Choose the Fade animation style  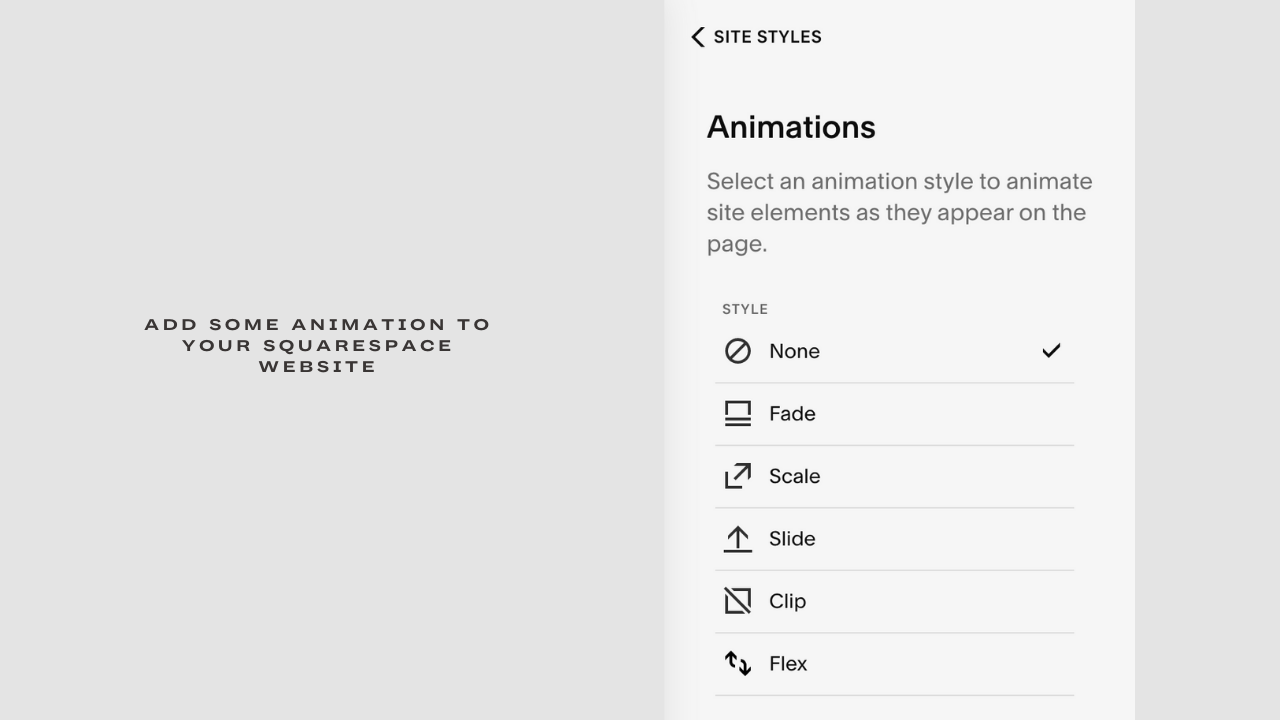pyautogui.click(x=894, y=414)
